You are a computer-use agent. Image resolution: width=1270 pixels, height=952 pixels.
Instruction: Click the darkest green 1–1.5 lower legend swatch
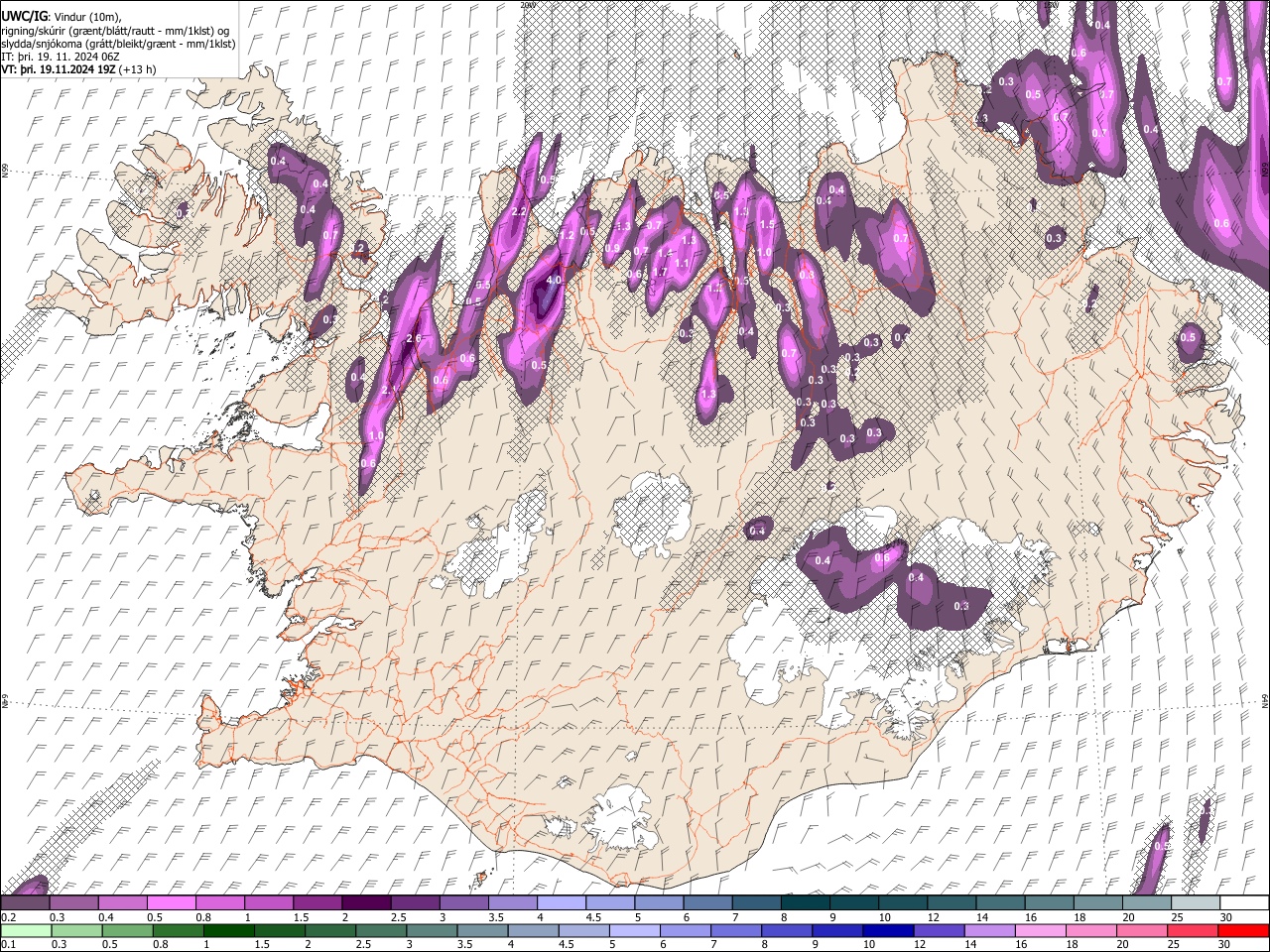point(229,931)
